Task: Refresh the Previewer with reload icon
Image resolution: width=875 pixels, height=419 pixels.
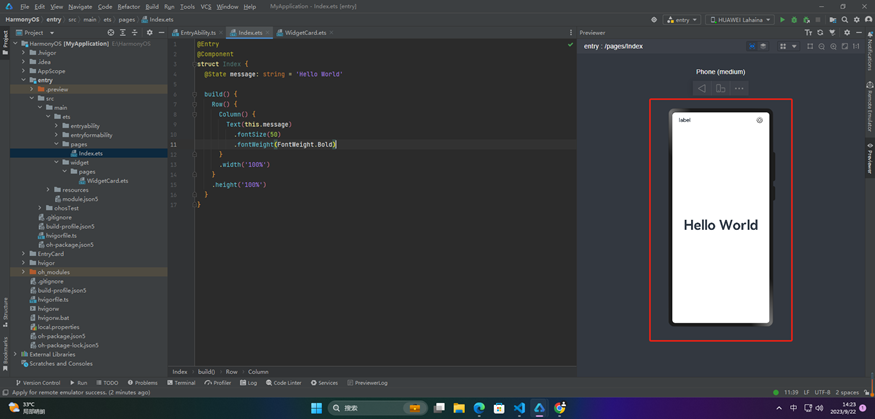Action: 820,33
